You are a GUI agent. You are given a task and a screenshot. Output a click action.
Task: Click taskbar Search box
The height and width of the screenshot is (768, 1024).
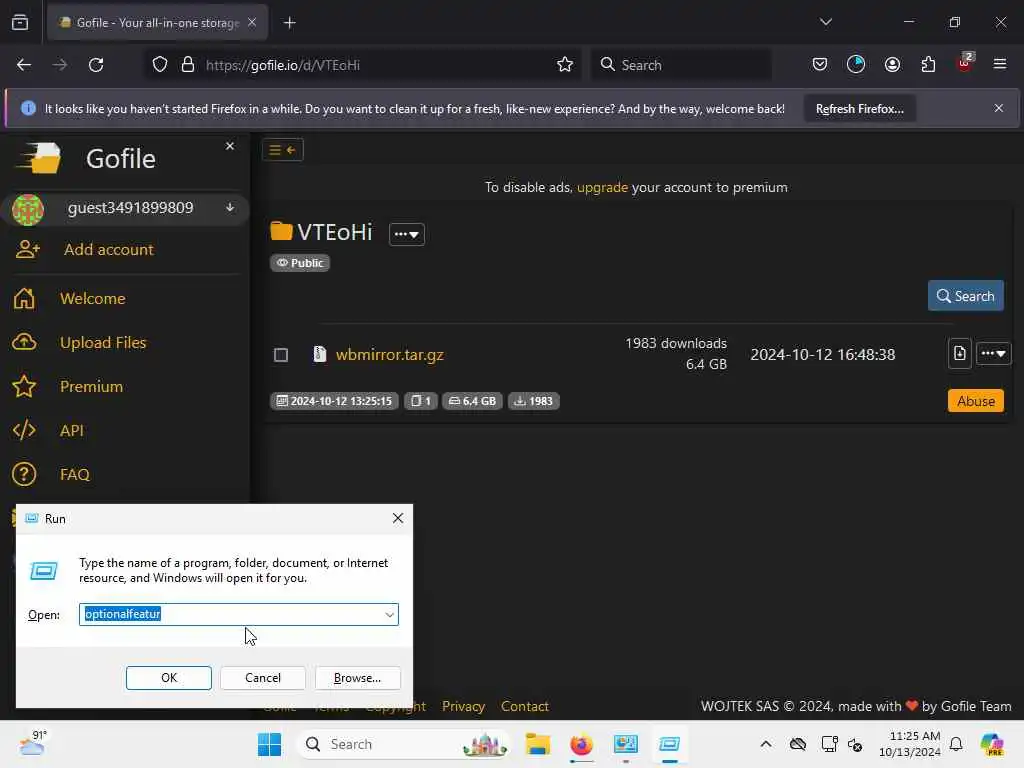404,744
